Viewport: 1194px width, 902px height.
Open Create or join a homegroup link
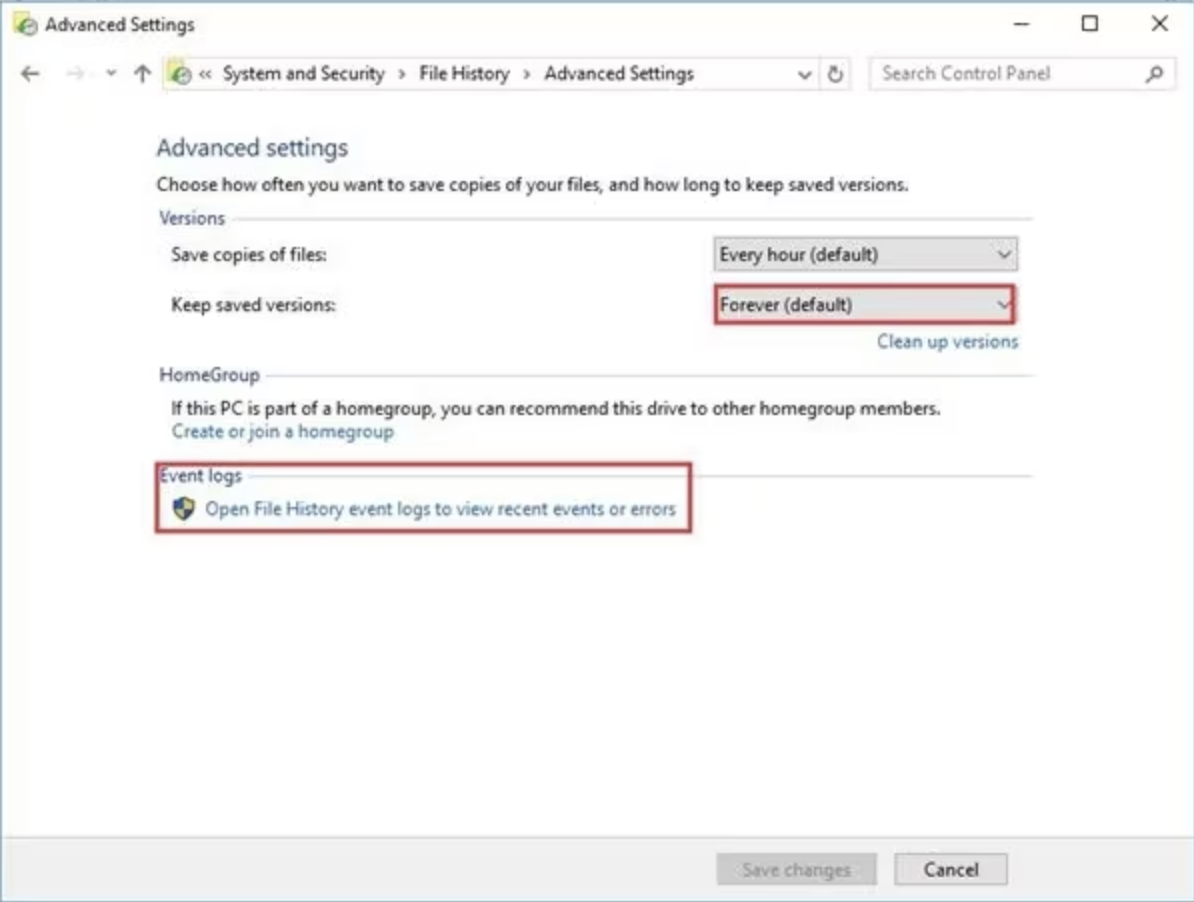[x=283, y=432]
